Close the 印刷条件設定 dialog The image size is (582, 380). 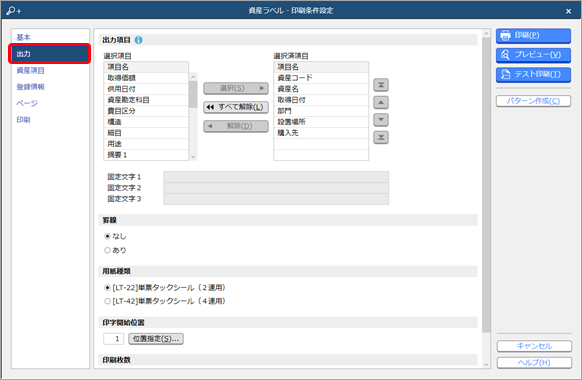[x=568, y=11]
